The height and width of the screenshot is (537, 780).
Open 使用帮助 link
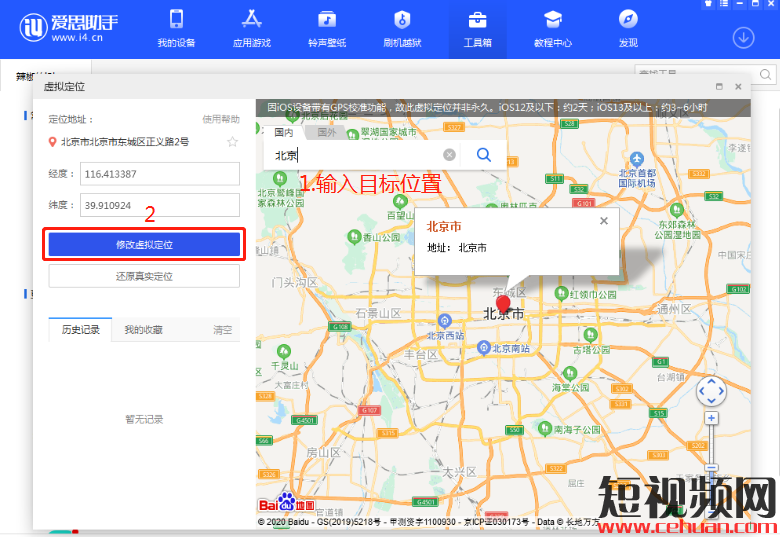tap(221, 119)
